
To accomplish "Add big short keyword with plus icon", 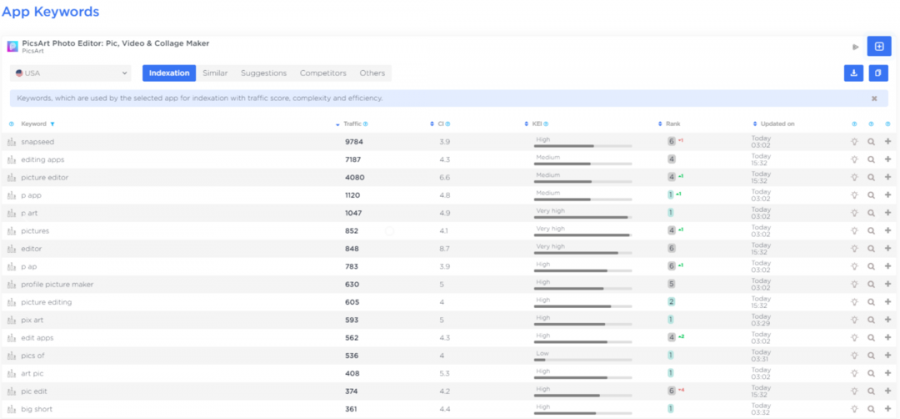I will 888,409.
